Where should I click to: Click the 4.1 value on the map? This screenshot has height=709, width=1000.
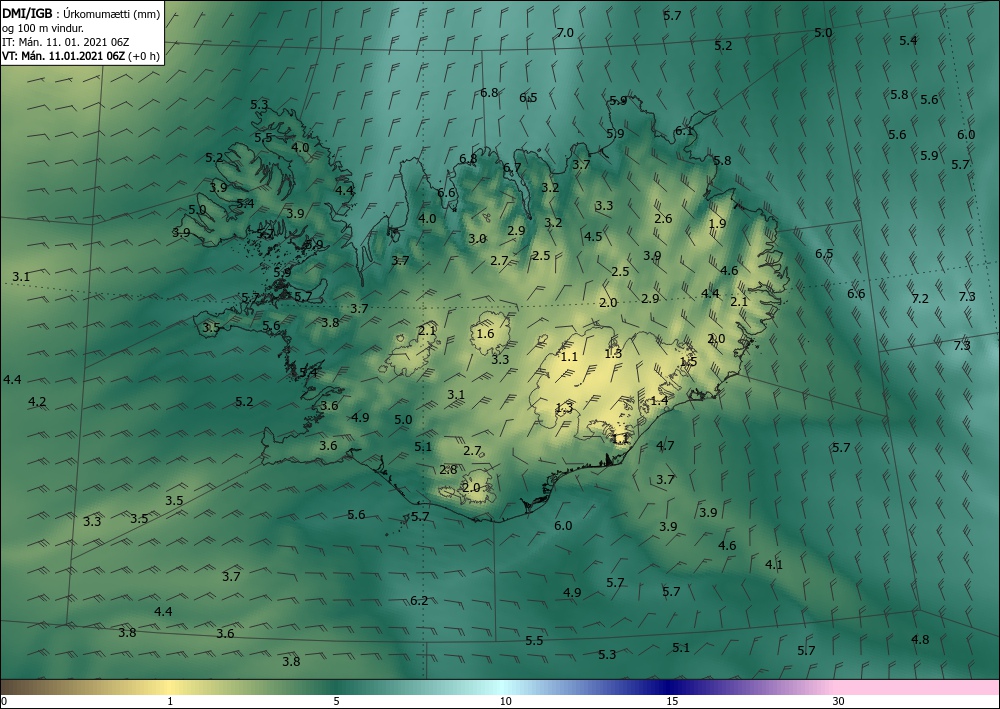pyautogui.click(x=774, y=564)
